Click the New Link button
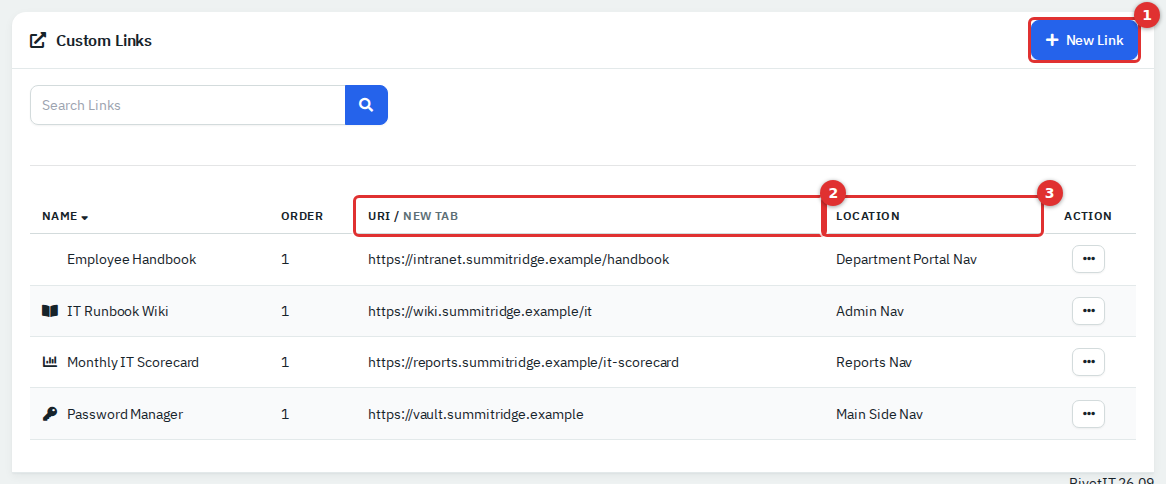Viewport: 1166px width, 484px height. [1084, 40]
